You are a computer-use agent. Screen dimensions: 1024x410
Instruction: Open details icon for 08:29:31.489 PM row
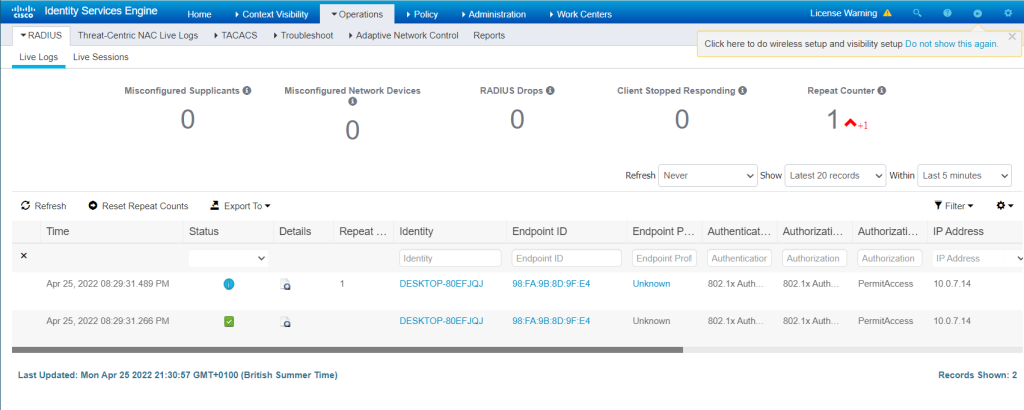pyautogui.click(x=285, y=285)
